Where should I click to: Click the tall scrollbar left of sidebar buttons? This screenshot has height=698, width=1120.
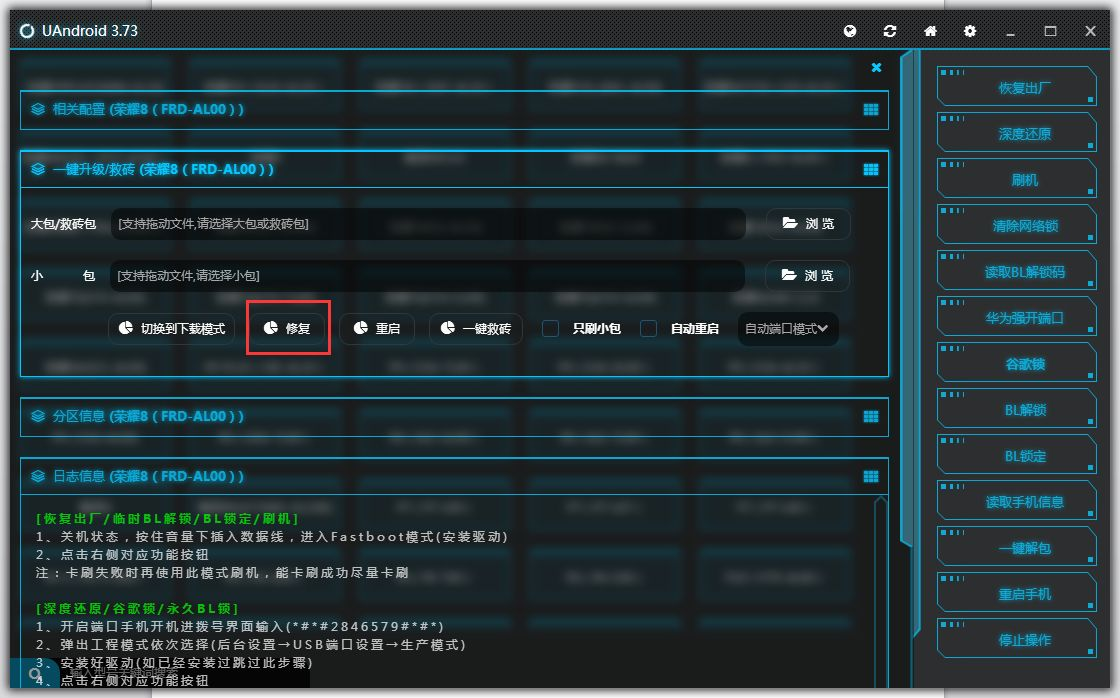tap(906, 299)
